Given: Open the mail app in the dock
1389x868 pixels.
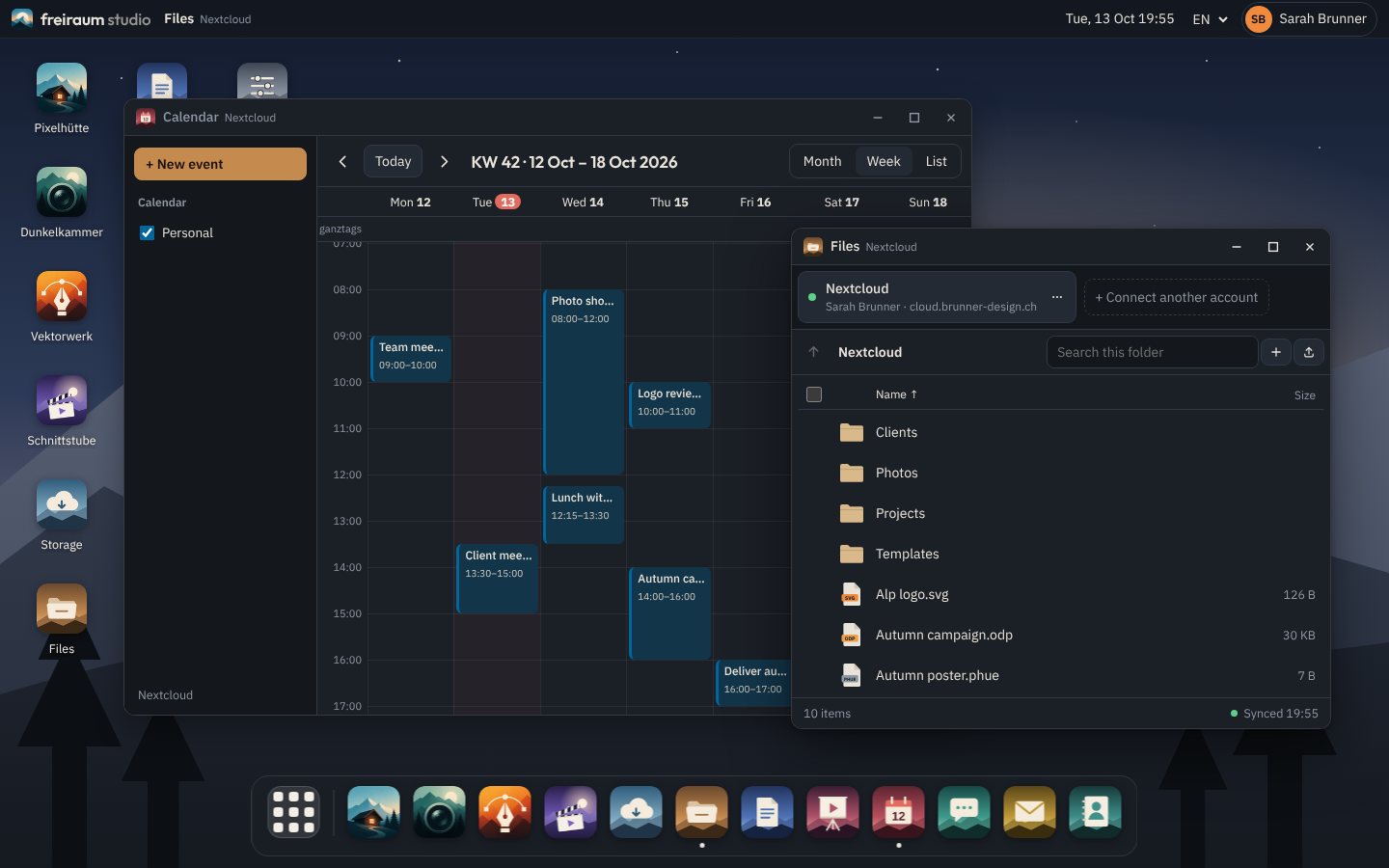Looking at the screenshot, I should pyautogui.click(x=1029, y=812).
